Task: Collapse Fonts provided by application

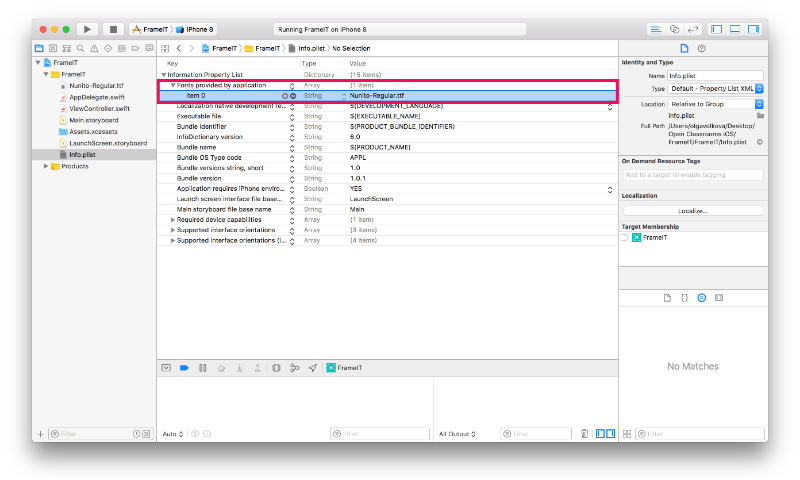Action: tap(173, 85)
